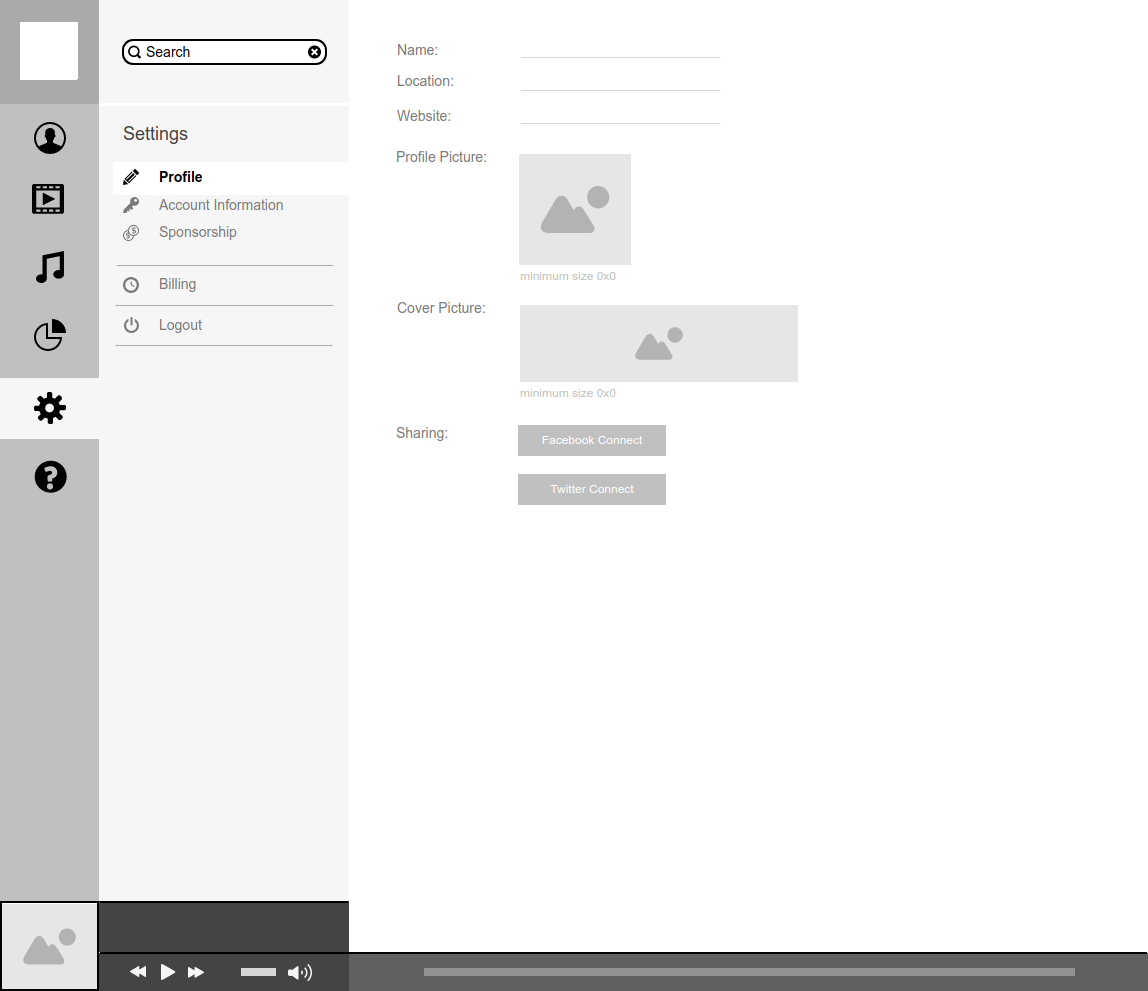
Task: Click the 'Name:' label
Action: pyautogui.click(x=417, y=50)
